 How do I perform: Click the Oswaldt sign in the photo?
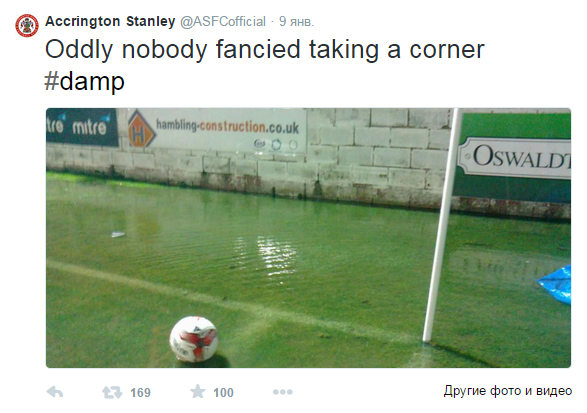(x=515, y=158)
